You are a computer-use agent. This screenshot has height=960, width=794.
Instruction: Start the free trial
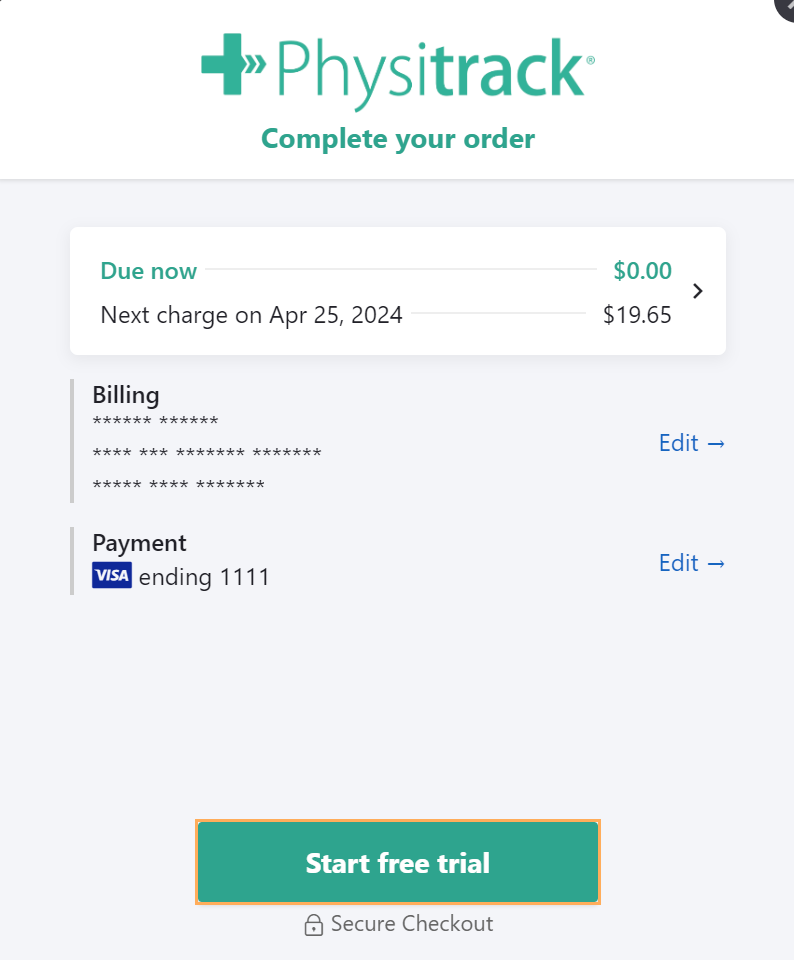coord(398,862)
